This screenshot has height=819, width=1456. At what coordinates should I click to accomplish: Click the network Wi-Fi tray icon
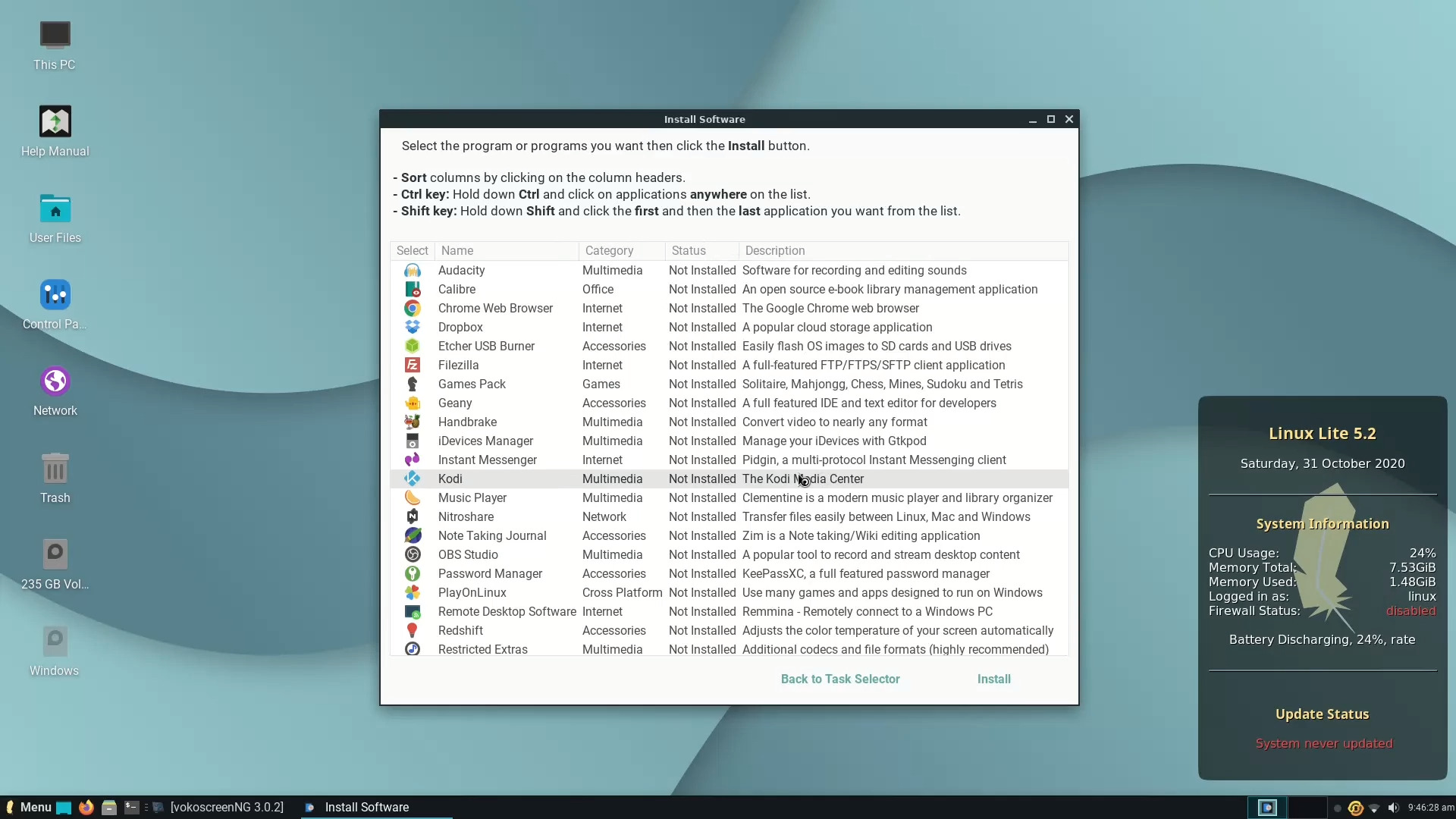point(1374,808)
